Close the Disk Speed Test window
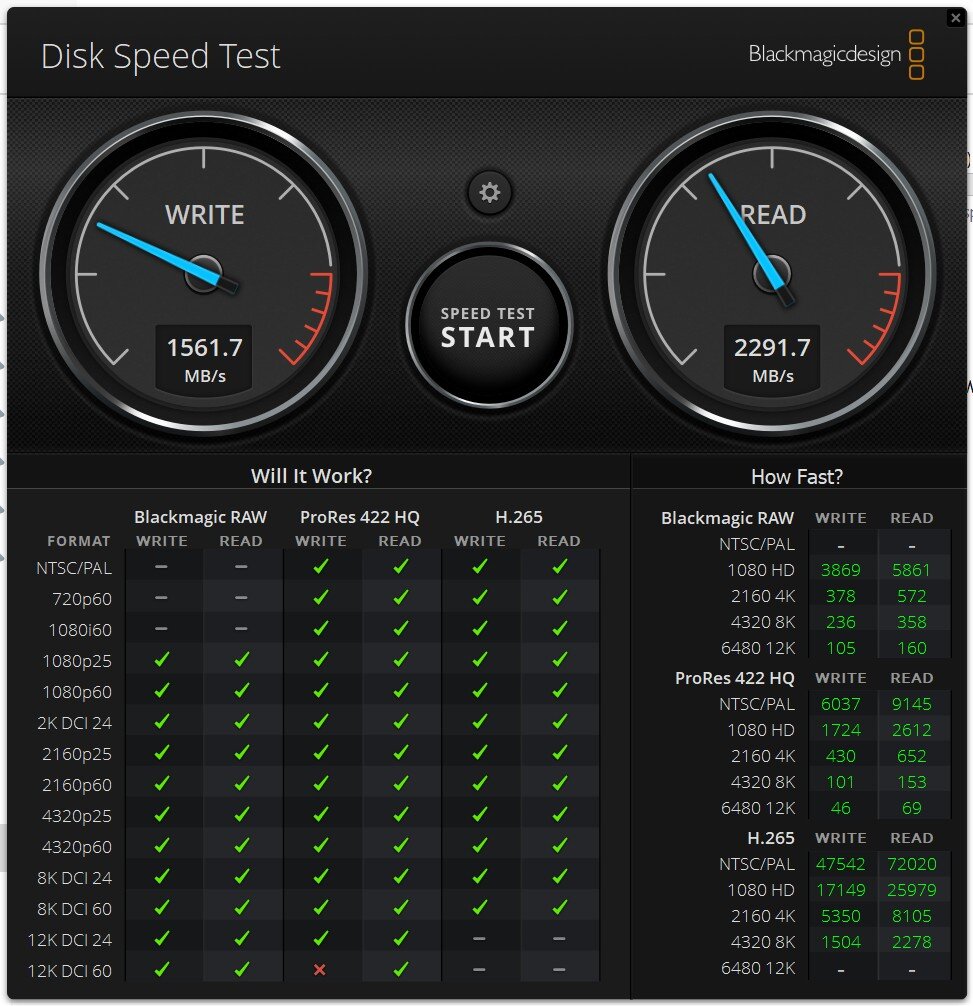The height and width of the screenshot is (1006, 973). (x=956, y=18)
